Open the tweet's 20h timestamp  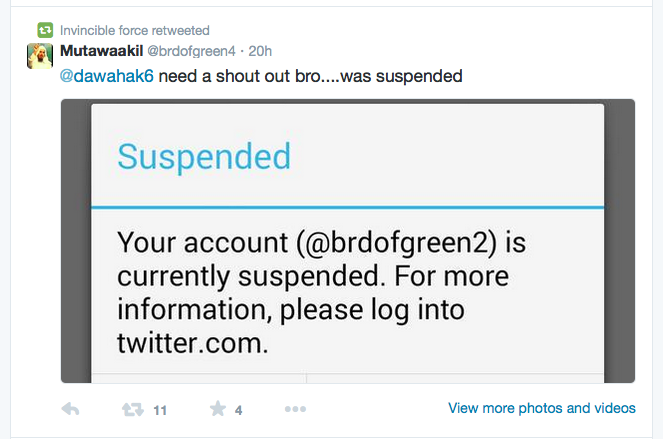(x=261, y=50)
